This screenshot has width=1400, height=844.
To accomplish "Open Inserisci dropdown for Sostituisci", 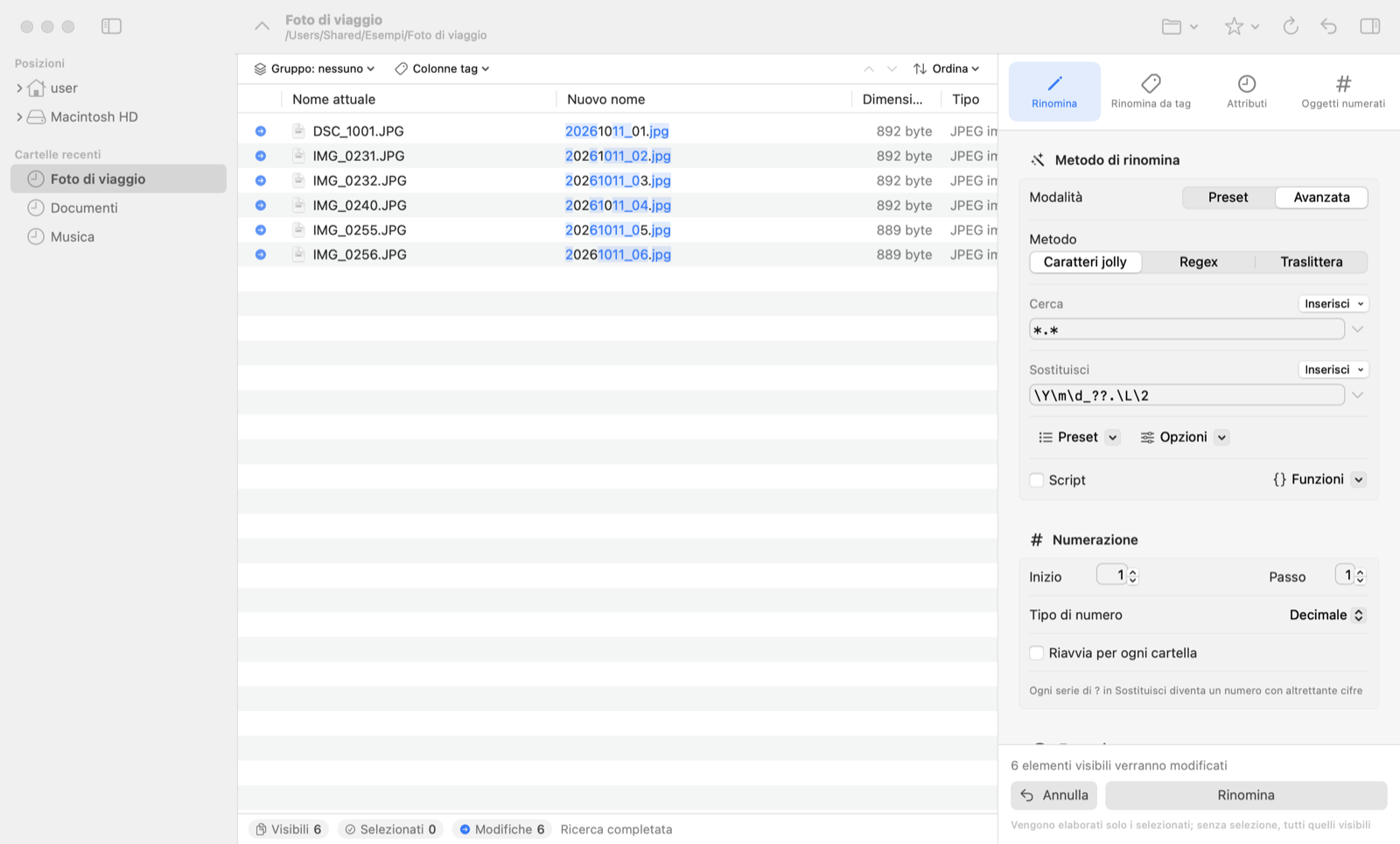I will click(1333, 369).
